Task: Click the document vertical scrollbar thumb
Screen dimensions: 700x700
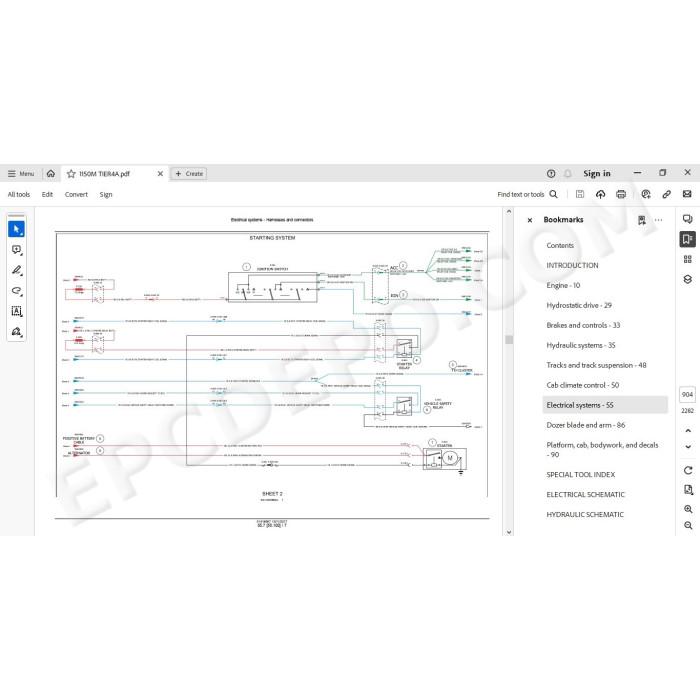Action: pos(509,340)
